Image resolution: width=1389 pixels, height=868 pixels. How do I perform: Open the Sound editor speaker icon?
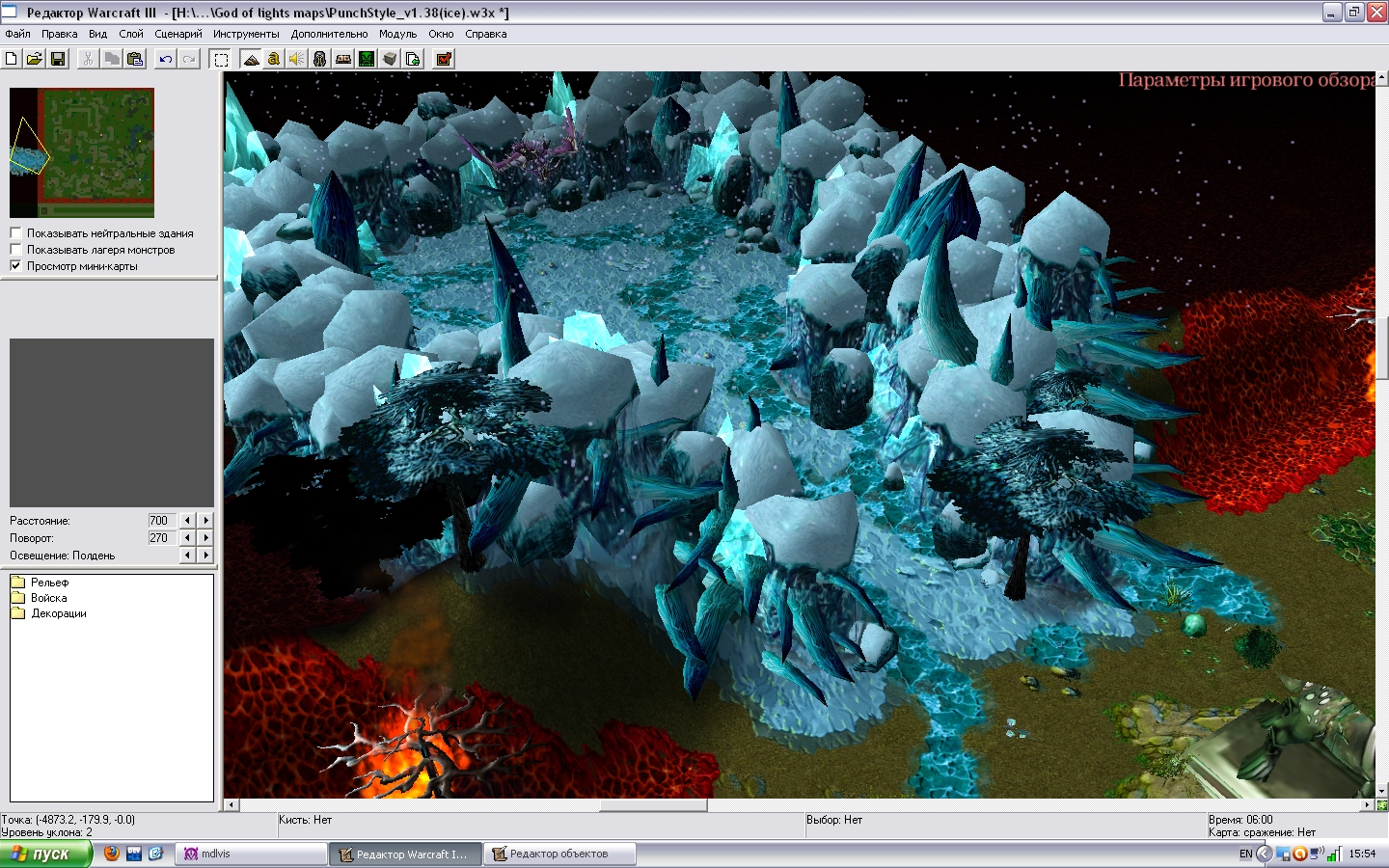[x=297, y=59]
